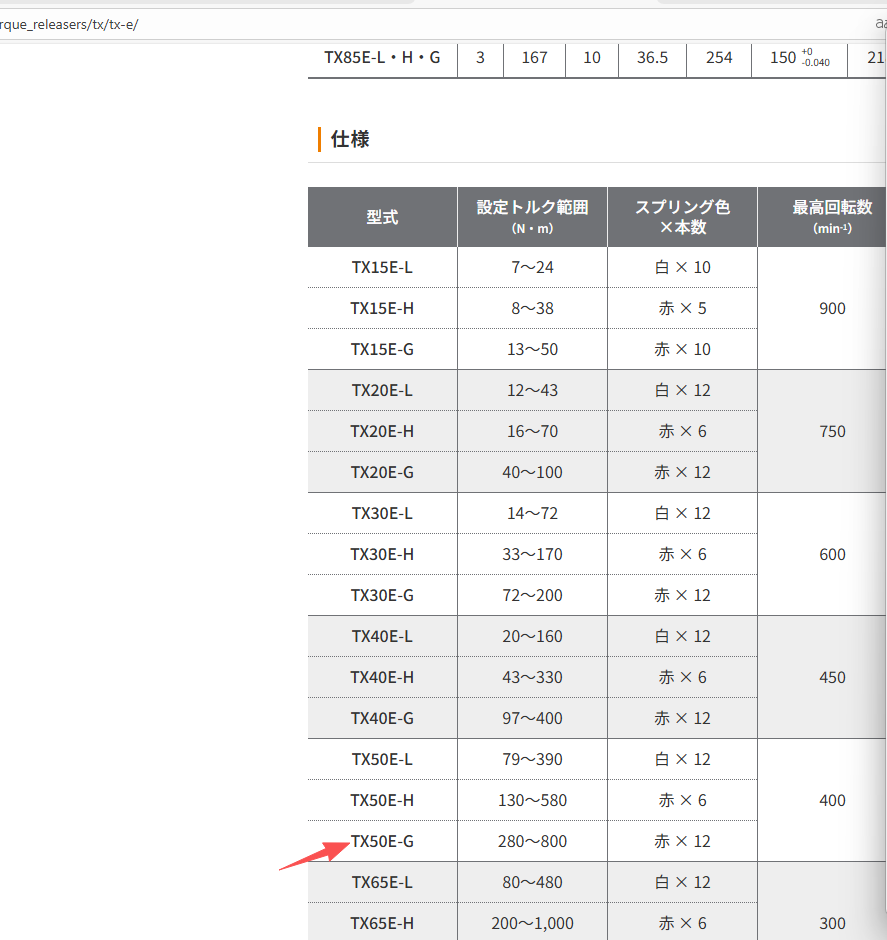
Task: Click the 200～1,000 torque range cell
Action: click(x=532, y=924)
